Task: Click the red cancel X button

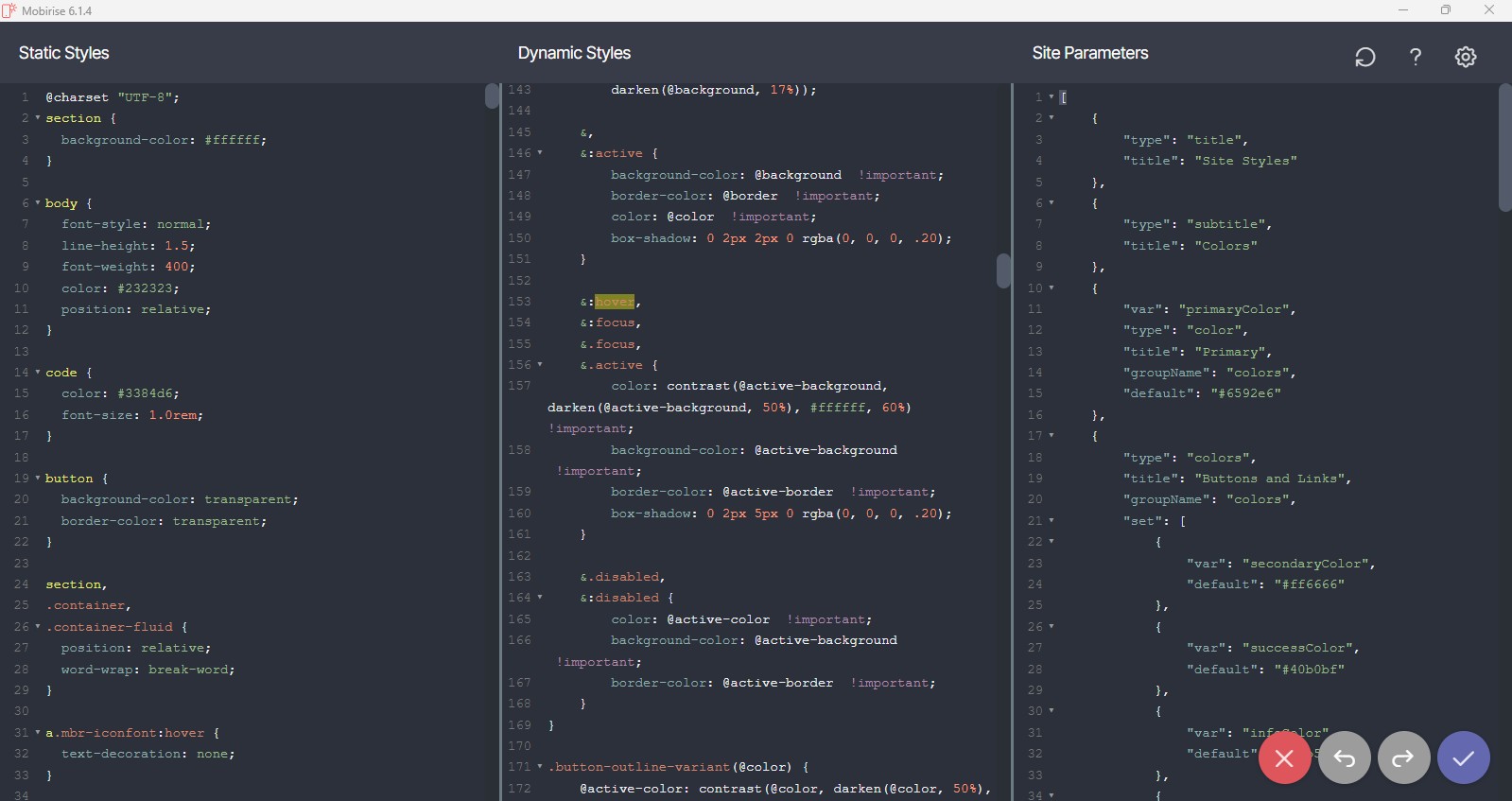Action: (x=1284, y=757)
